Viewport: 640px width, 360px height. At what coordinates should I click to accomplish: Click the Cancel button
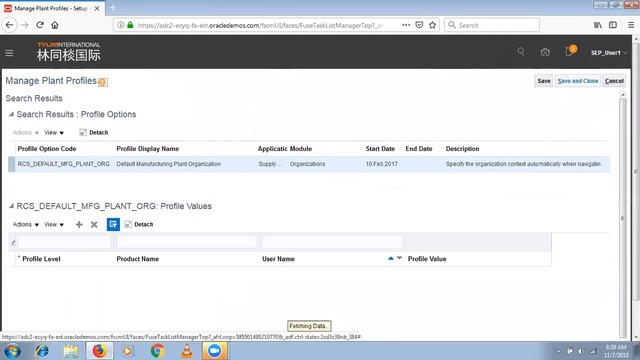pyautogui.click(x=614, y=81)
